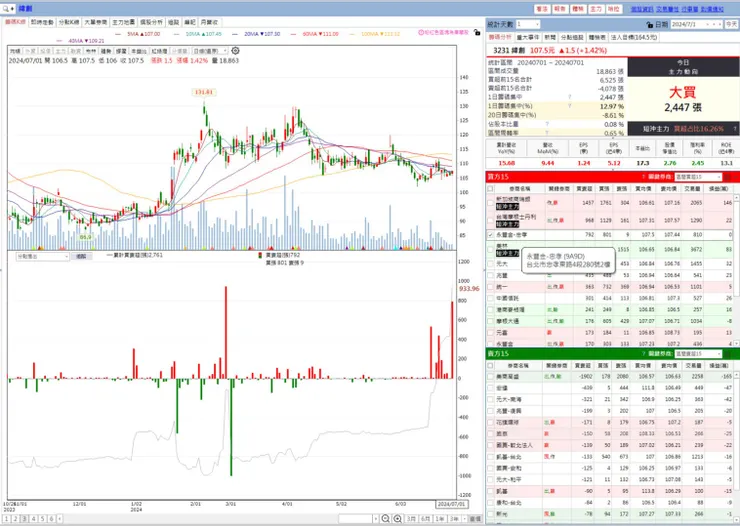Screen dimensions: 740x526
Task: Switch to the 主力地圖 tab
Action: point(124,22)
